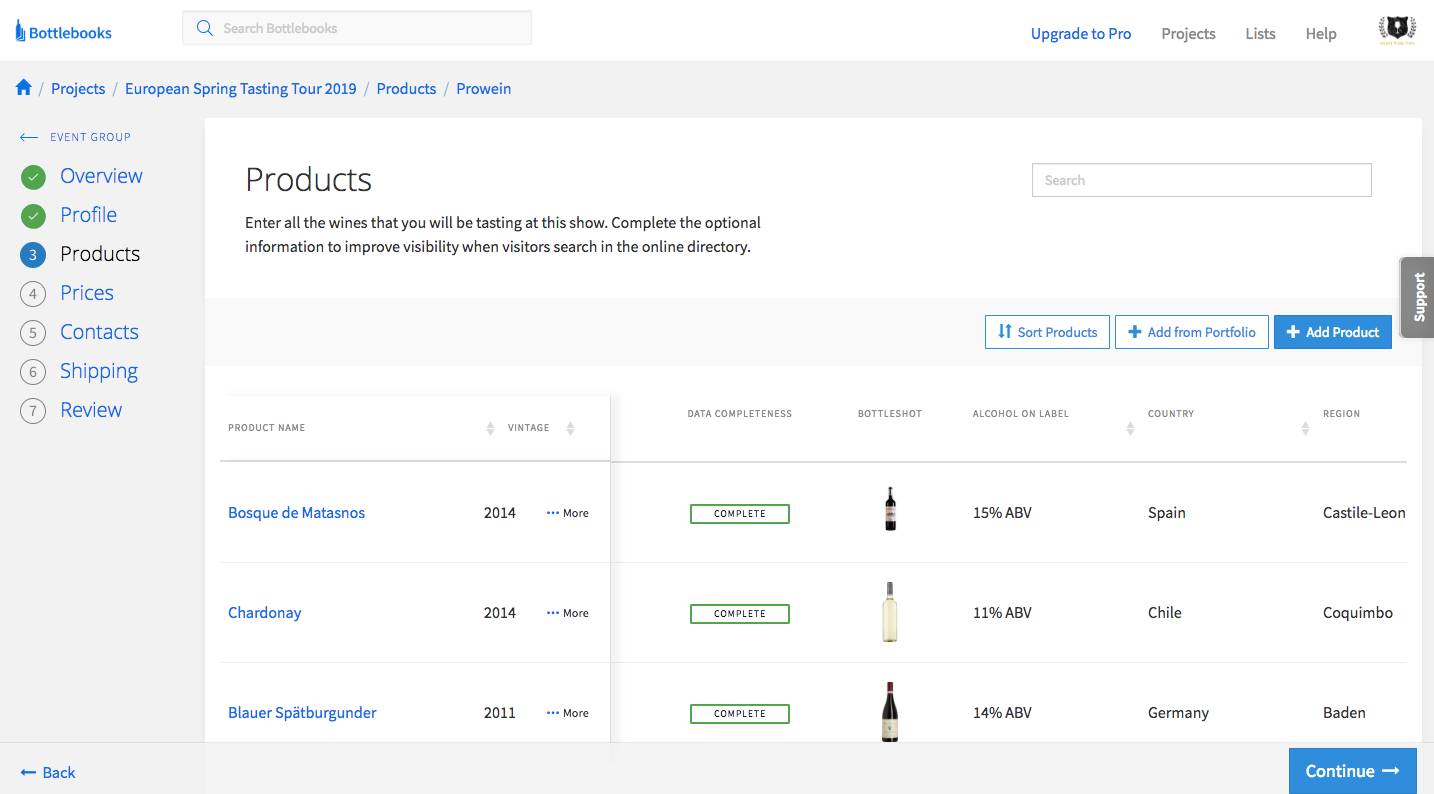Click the Blauer Spätburgunder bottleshot
The height and width of the screenshot is (794, 1434).
[890, 712]
